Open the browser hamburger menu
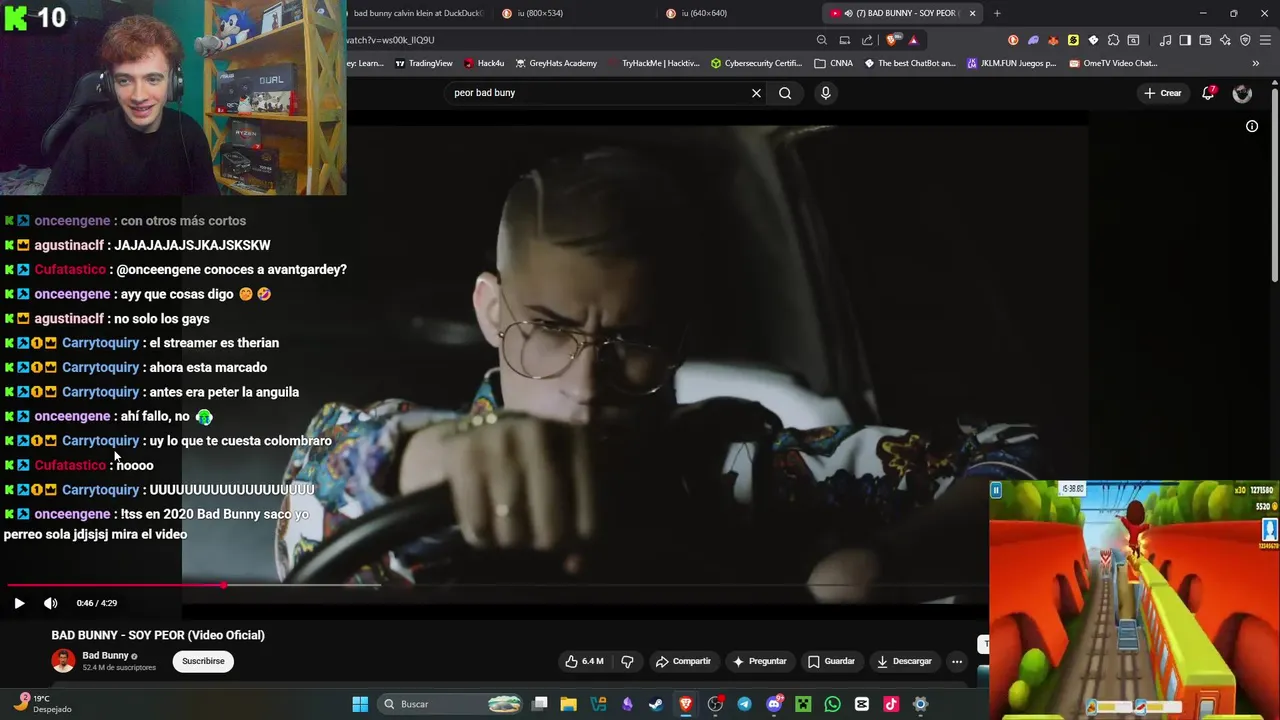Image resolution: width=1280 pixels, height=720 pixels. (1266, 40)
